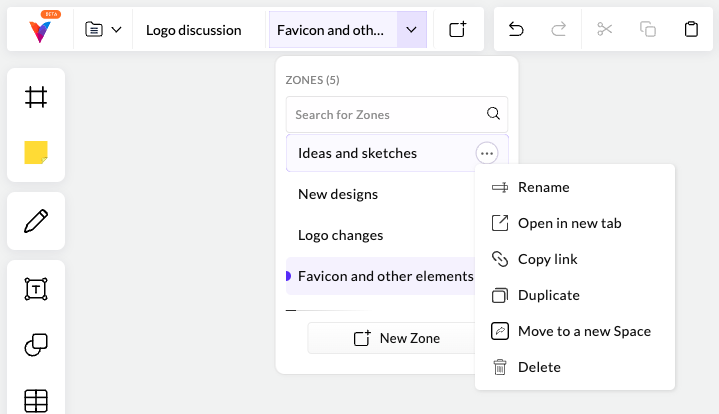Delete the zone via context menu

[538, 367]
